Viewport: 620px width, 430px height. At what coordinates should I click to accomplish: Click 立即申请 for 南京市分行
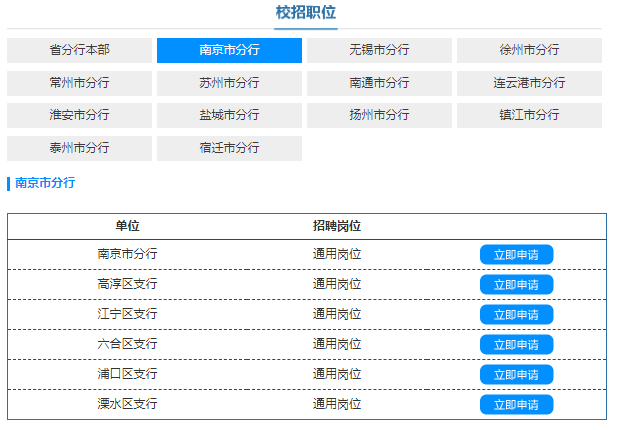516,255
